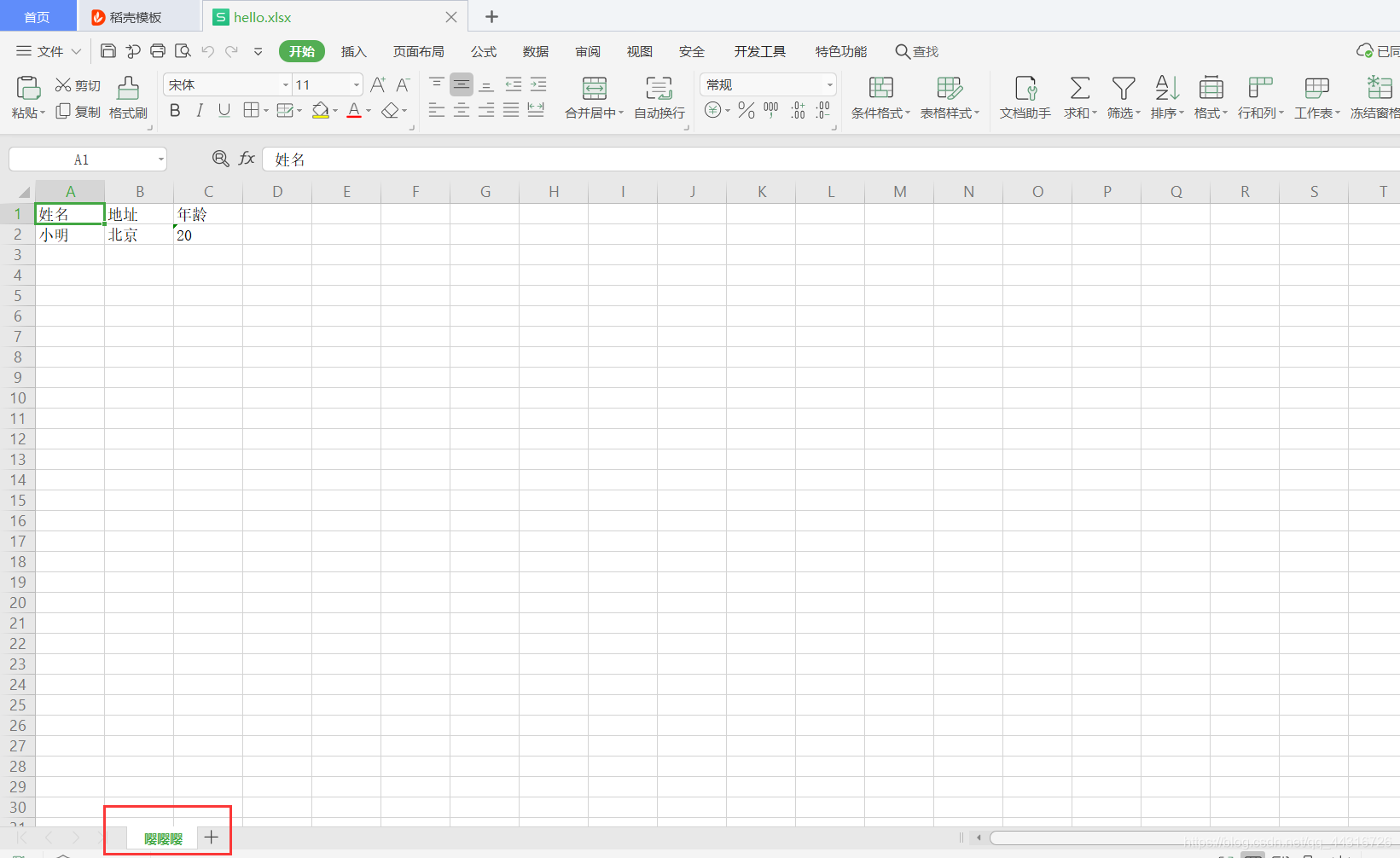Toggle bold formatting

point(175,110)
